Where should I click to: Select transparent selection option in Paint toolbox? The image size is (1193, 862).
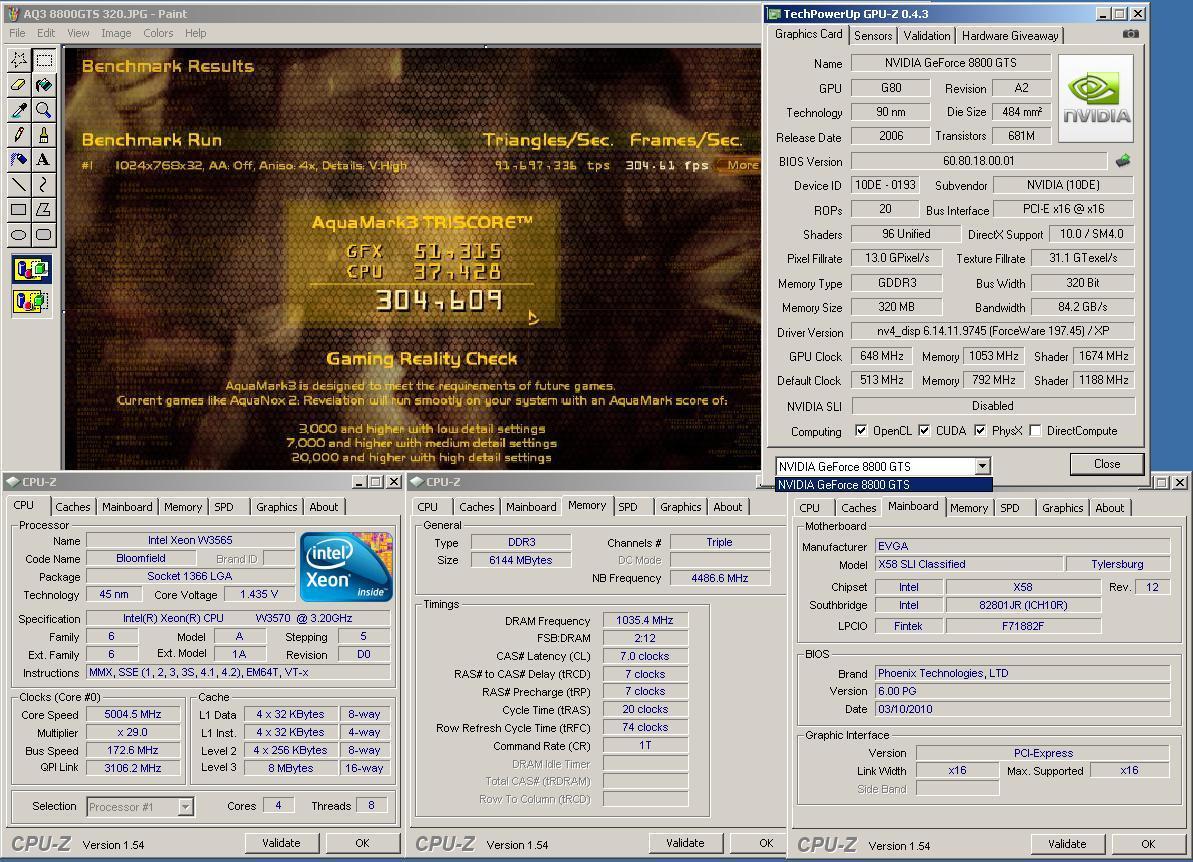[31, 301]
